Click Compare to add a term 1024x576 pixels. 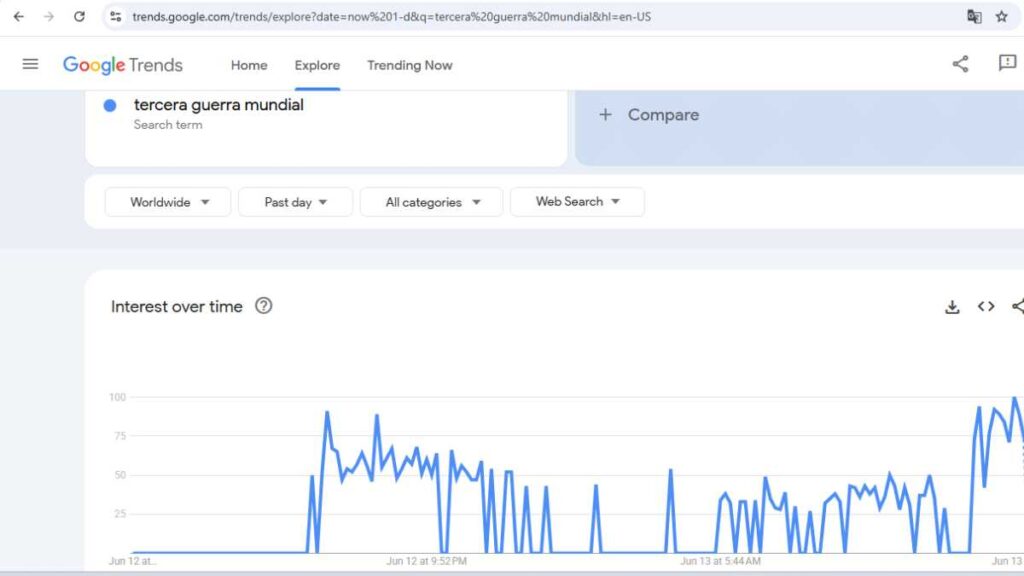point(650,115)
